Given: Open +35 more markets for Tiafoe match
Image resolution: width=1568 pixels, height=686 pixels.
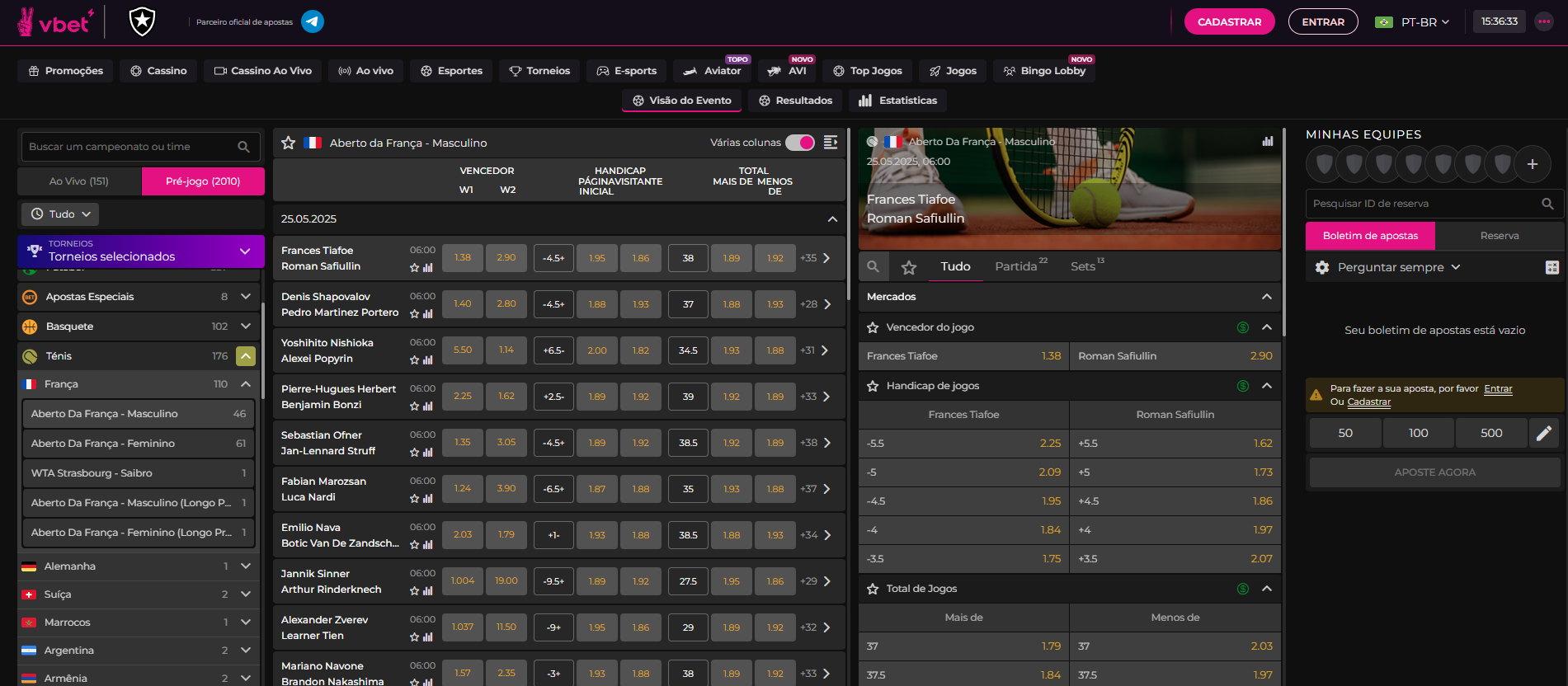Looking at the screenshot, I should pyautogui.click(x=815, y=258).
